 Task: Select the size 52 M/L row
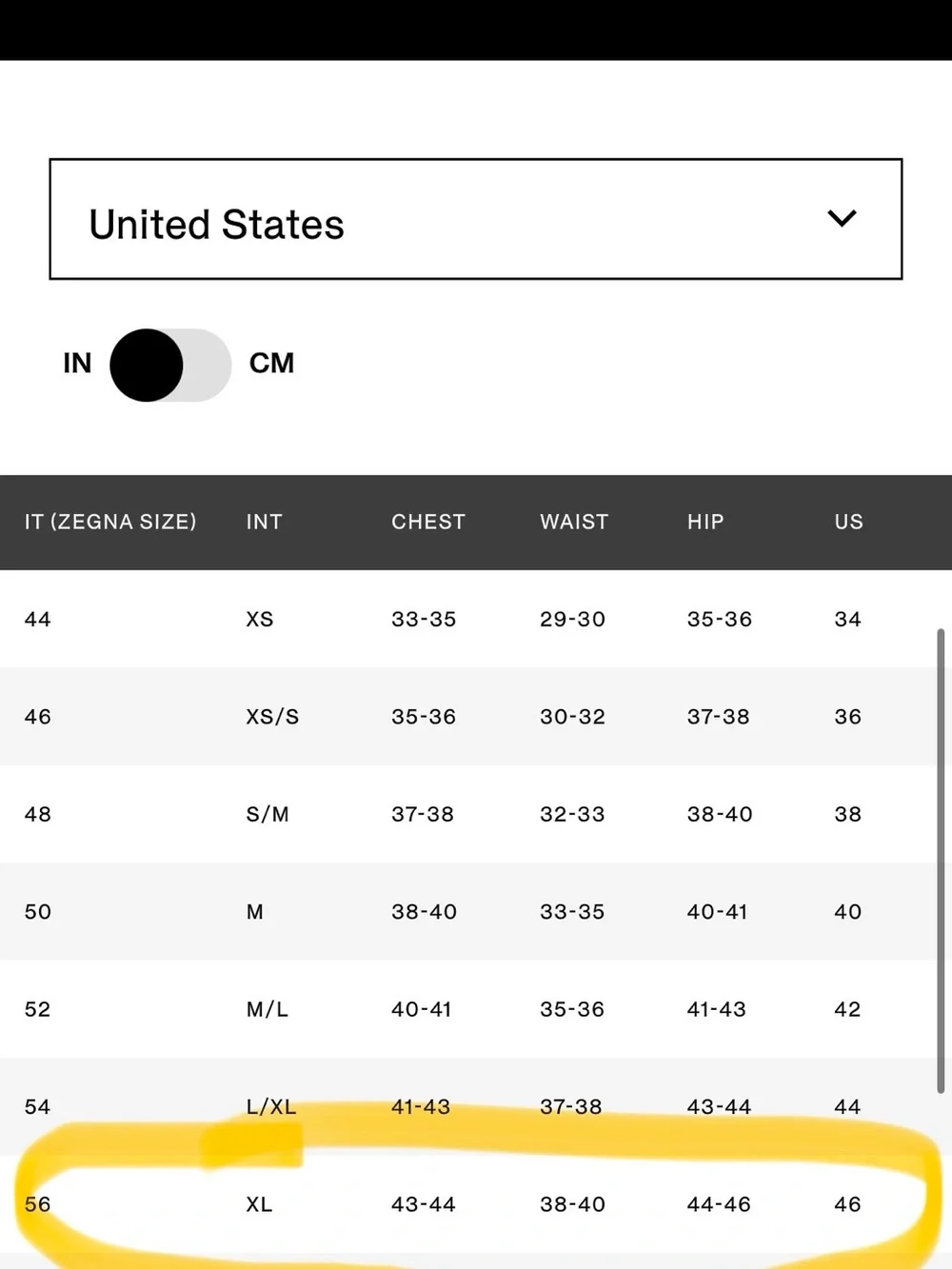pos(468,1009)
